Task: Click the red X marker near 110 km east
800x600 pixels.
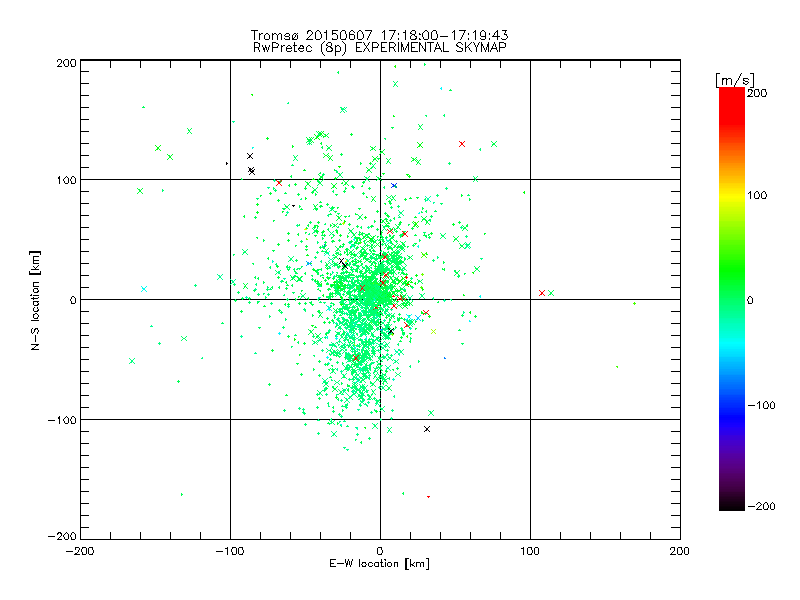Action: click(x=542, y=293)
